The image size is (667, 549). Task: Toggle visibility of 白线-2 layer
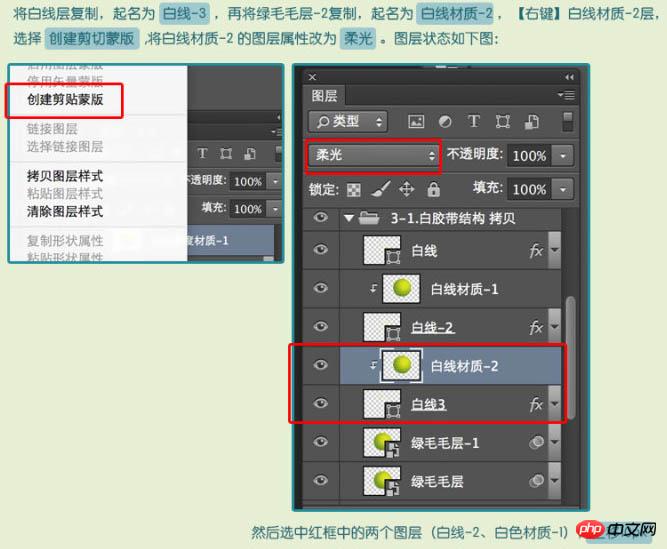[321, 327]
